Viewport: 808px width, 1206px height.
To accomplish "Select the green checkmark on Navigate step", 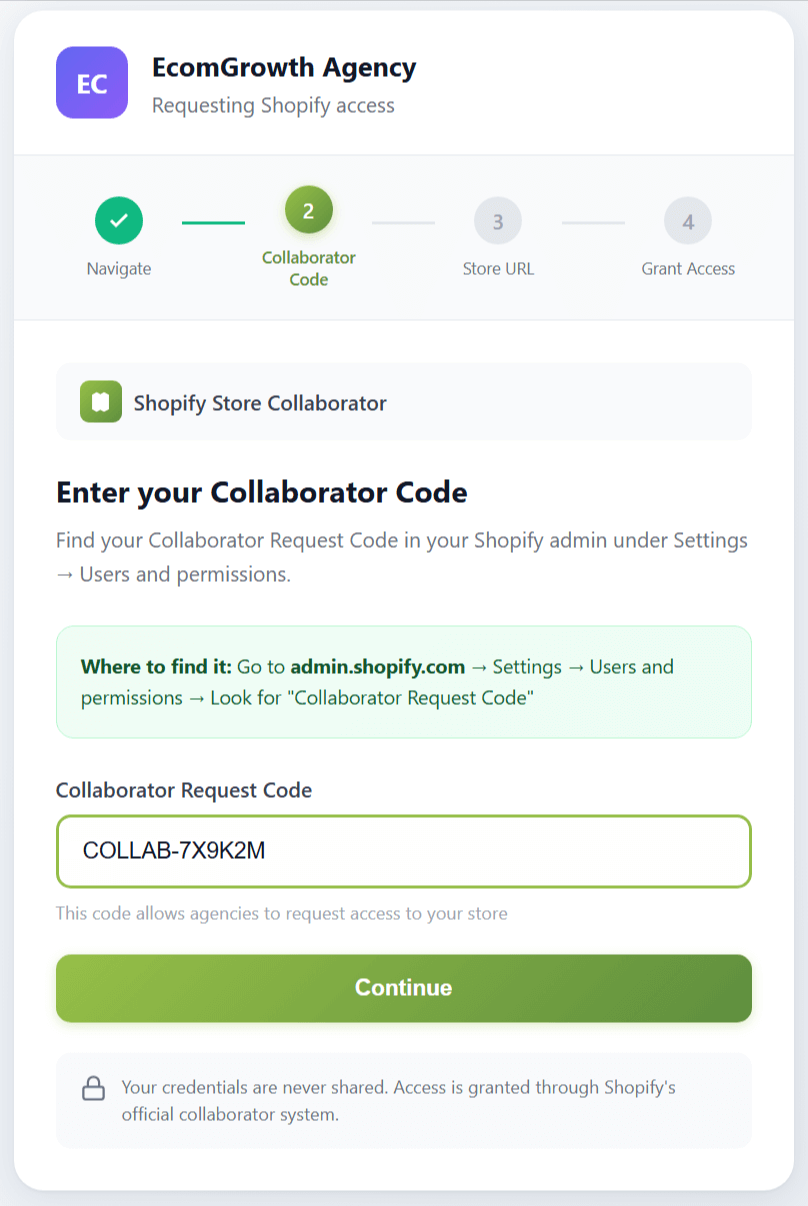I will point(119,220).
